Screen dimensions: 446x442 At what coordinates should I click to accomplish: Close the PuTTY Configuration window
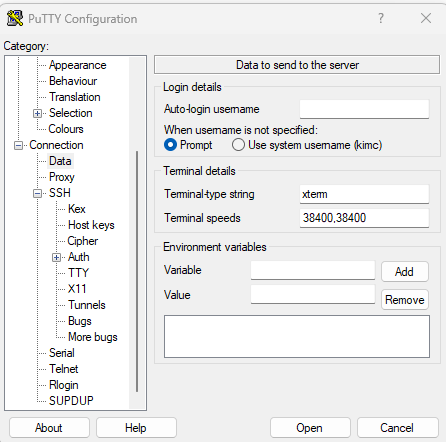(x=426, y=18)
